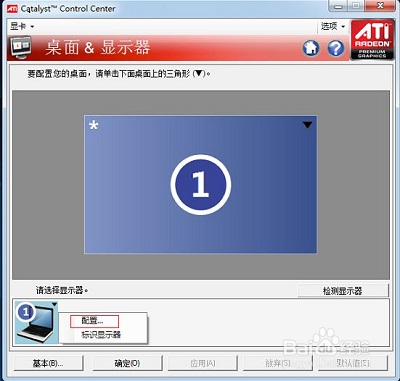Click the 检测显示器 button

coord(343,291)
